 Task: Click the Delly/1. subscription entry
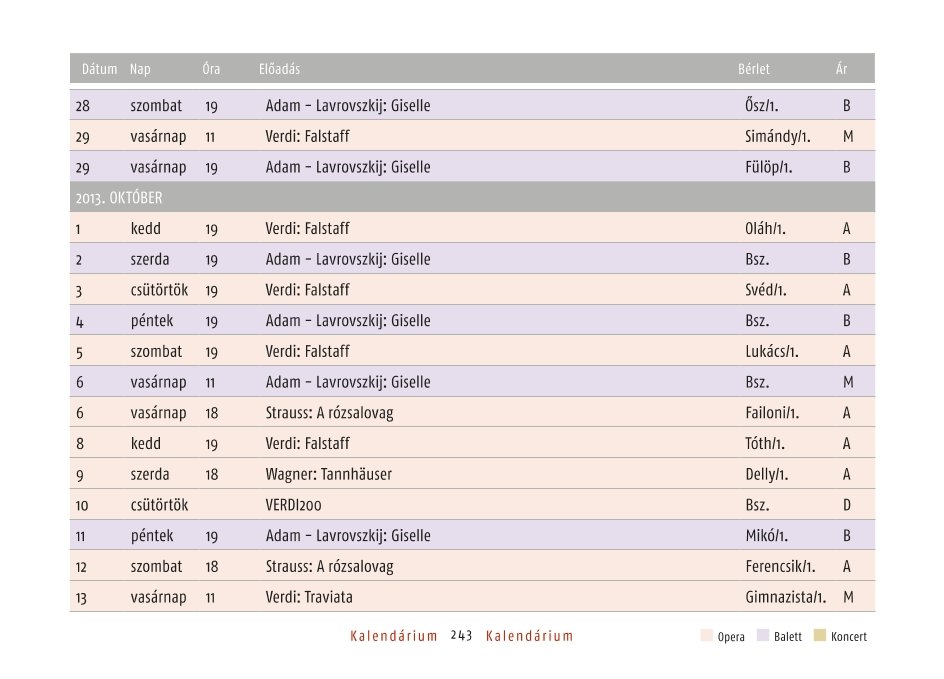[766, 474]
